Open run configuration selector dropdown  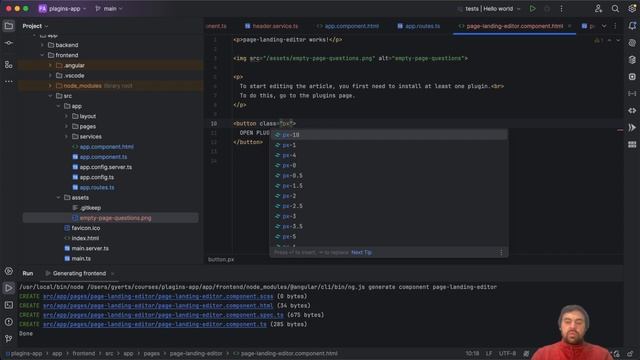point(489,9)
